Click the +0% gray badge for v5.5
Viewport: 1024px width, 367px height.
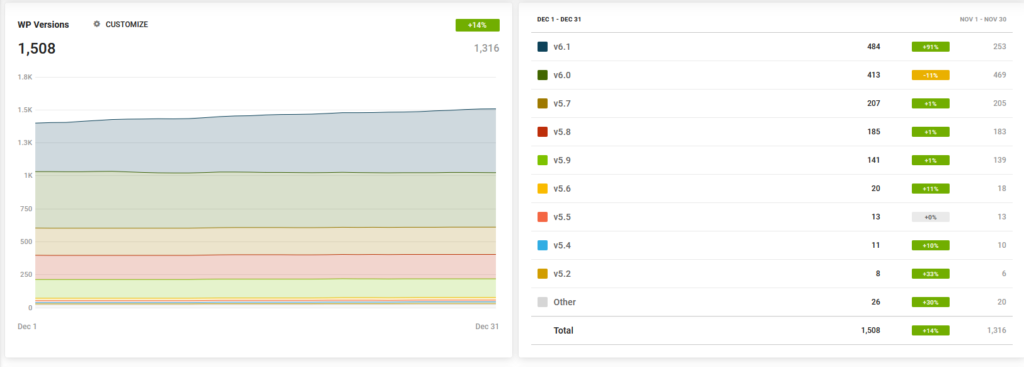[931, 217]
